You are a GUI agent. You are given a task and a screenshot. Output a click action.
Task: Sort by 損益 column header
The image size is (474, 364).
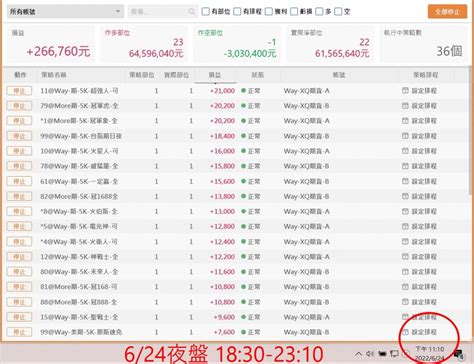point(215,75)
